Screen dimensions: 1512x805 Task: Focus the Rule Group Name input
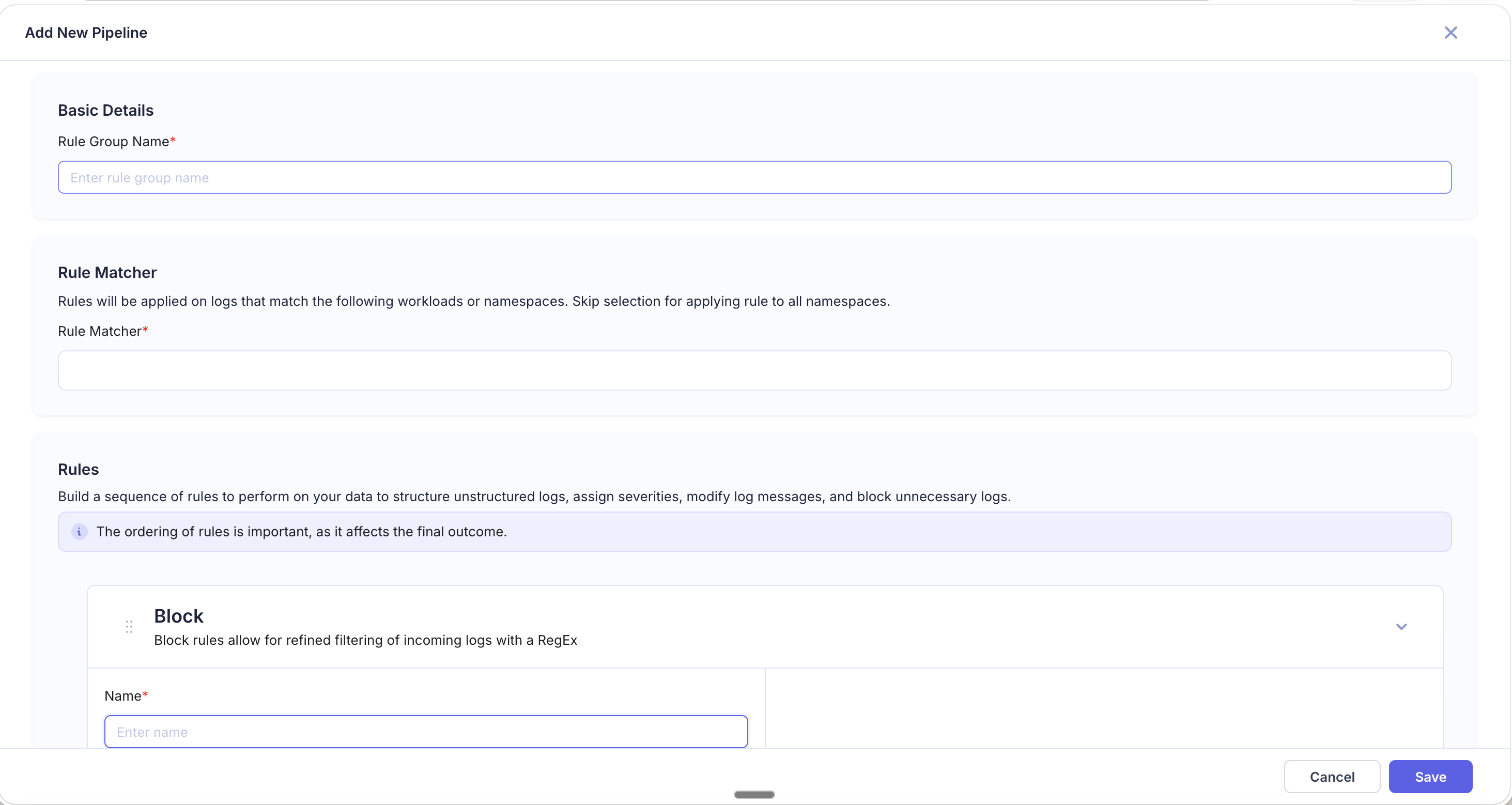click(754, 177)
